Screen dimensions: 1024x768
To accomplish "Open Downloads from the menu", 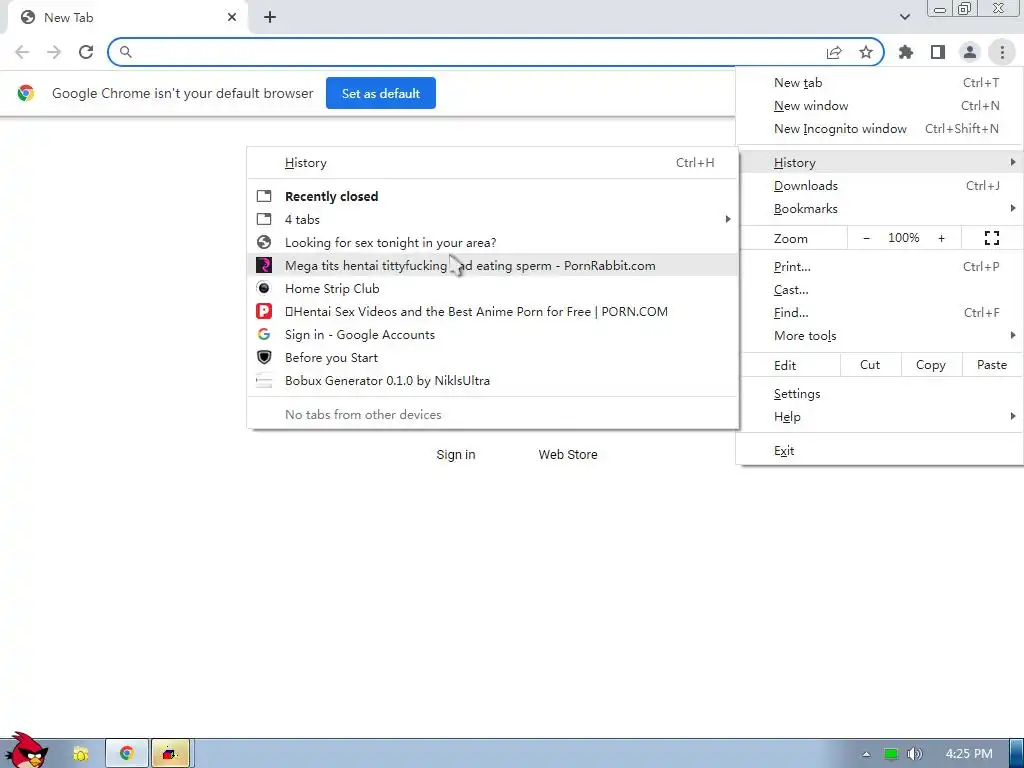I will click(x=879, y=185).
